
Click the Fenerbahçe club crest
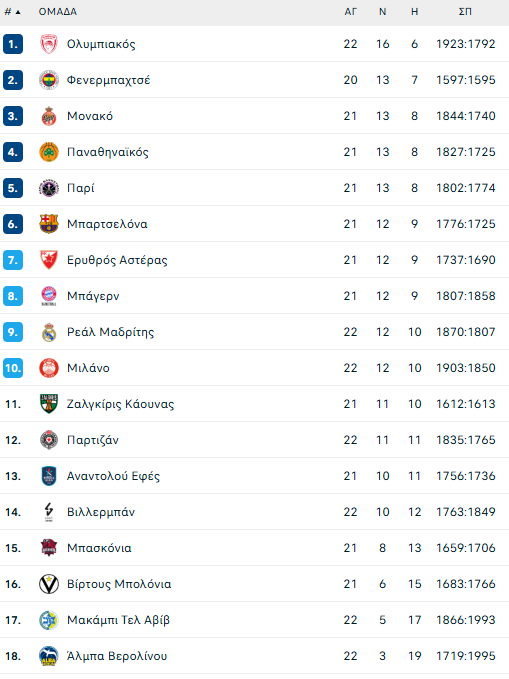click(x=49, y=80)
